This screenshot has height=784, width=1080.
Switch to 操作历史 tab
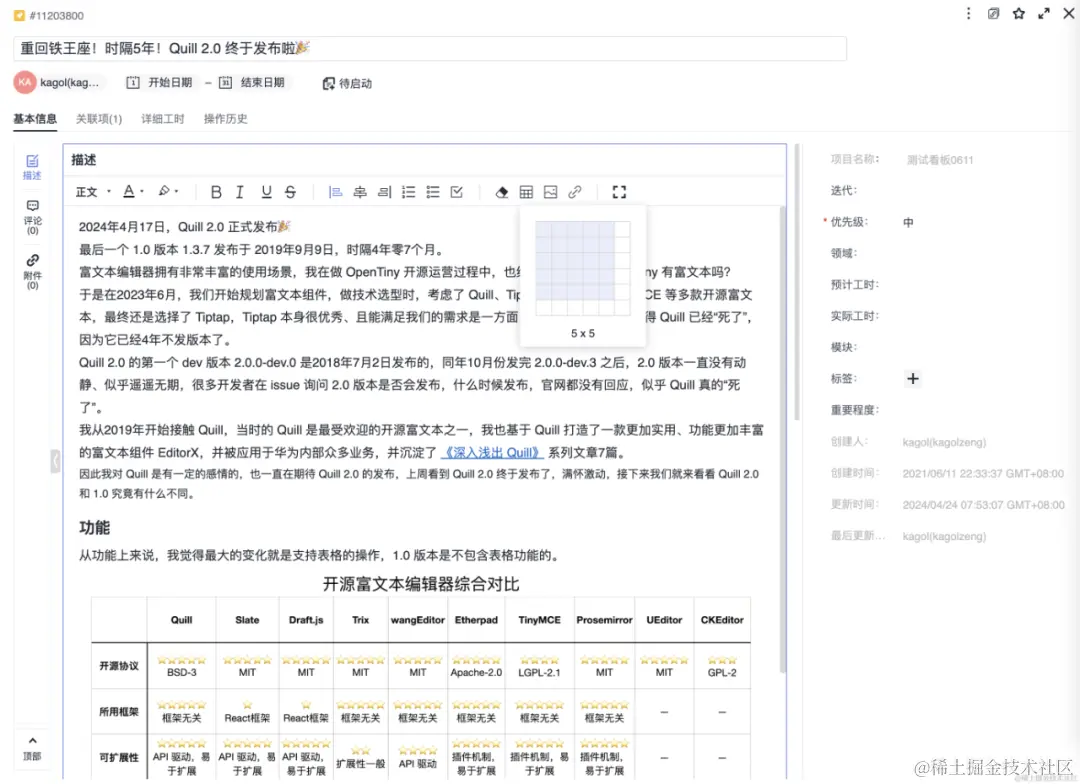point(225,119)
